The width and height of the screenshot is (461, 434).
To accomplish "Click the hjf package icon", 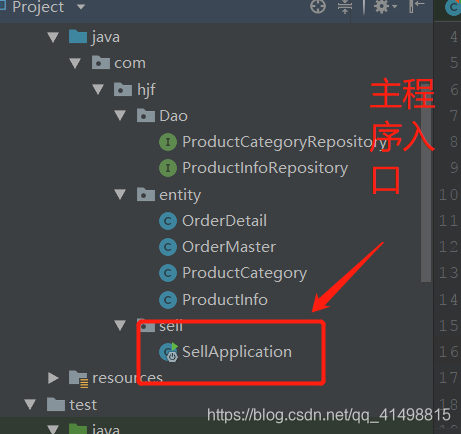I will (123, 89).
